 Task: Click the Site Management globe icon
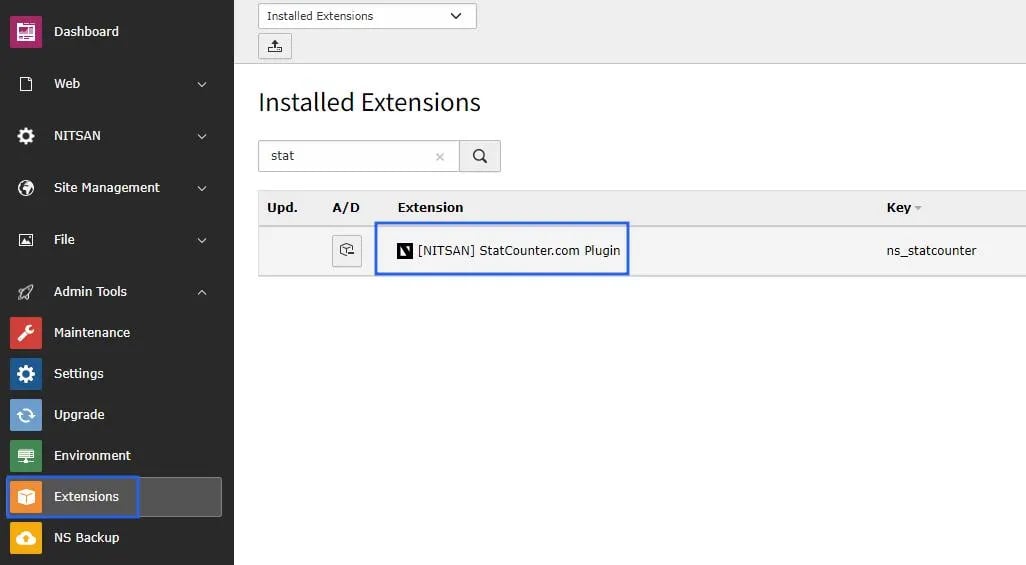coord(26,188)
